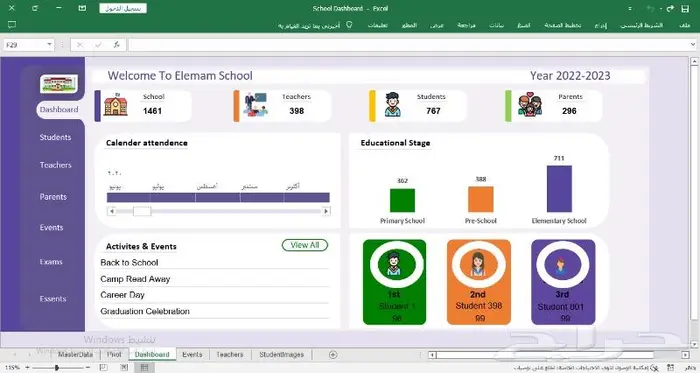The image size is (700, 373).
Task: Click inside the formula bar field
Action: [x=408, y=45]
